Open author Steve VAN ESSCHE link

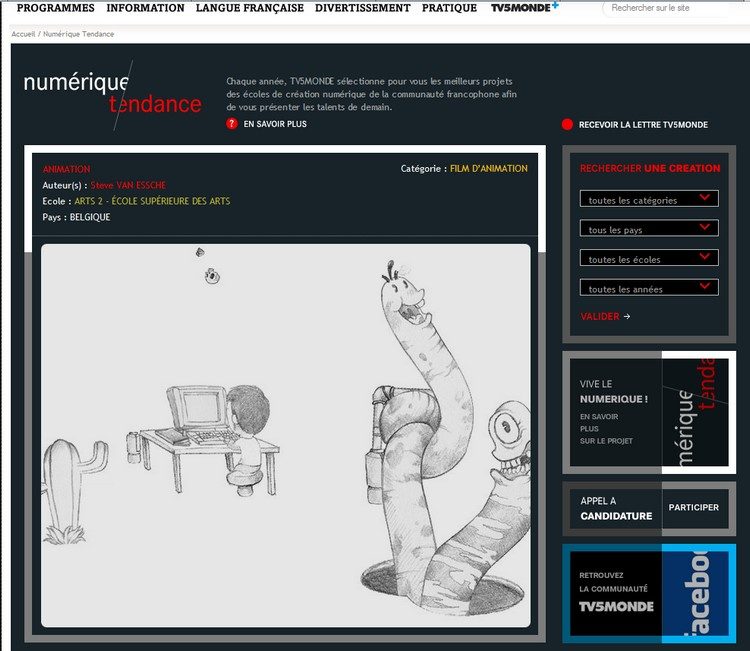[x=128, y=185]
